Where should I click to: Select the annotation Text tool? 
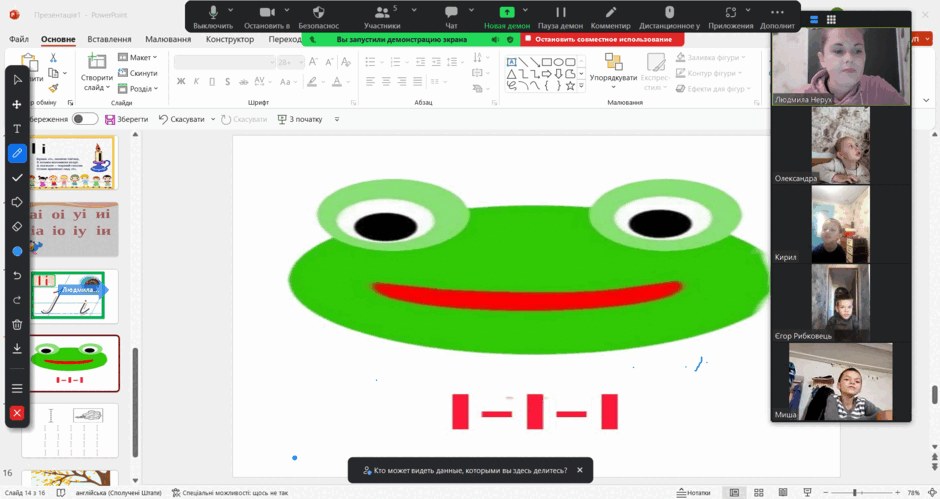[17, 129]
